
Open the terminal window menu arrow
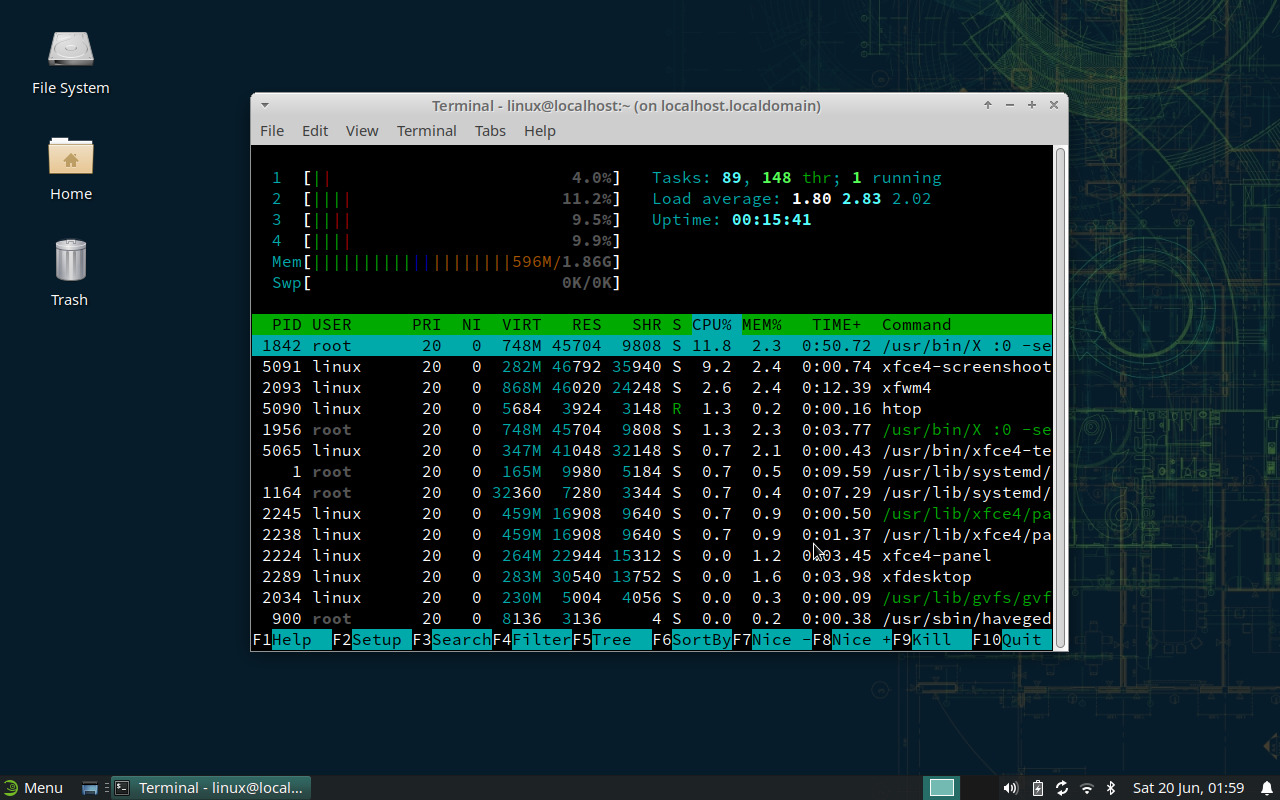click(264, 104)
